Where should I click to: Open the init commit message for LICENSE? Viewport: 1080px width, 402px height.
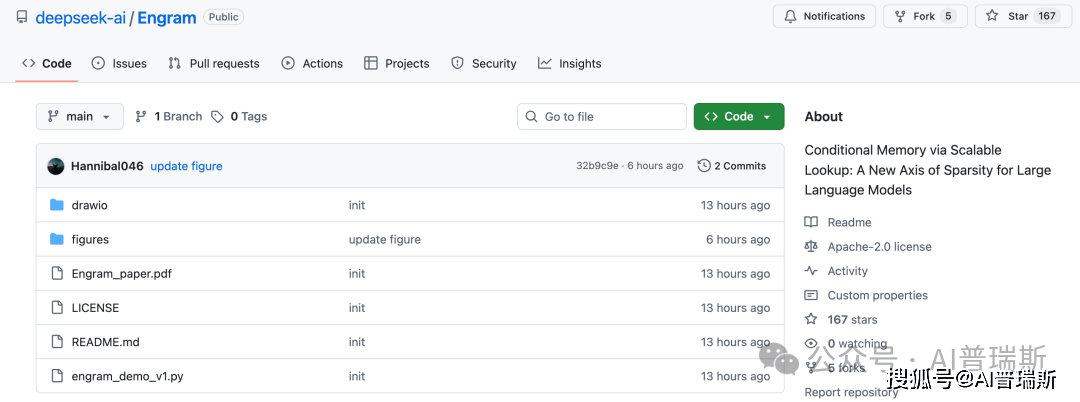coord(357,308)
